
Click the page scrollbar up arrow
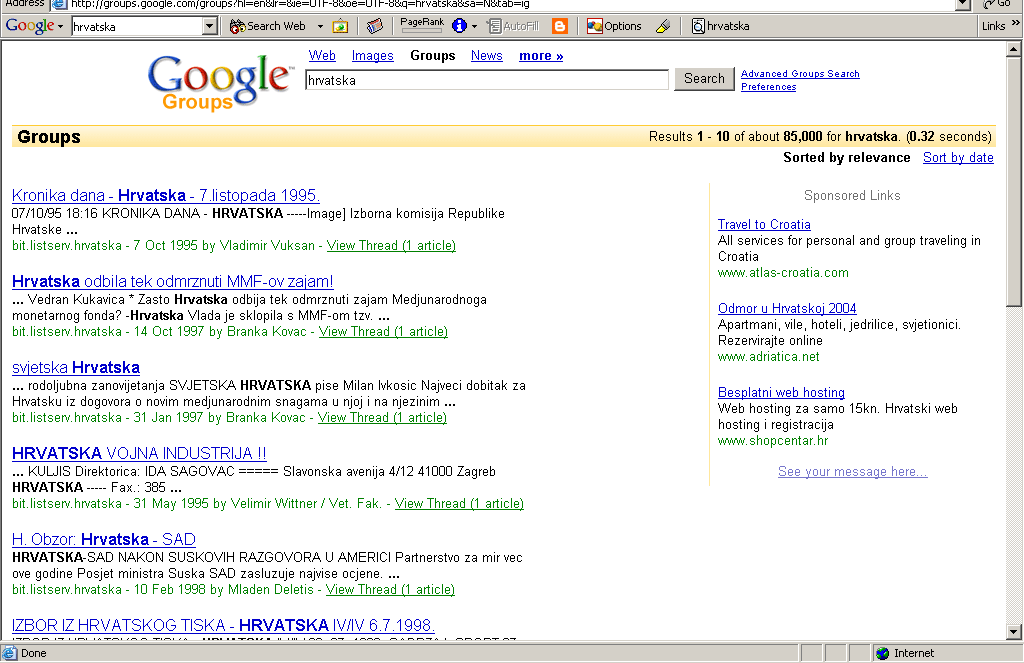(1014, 49)
